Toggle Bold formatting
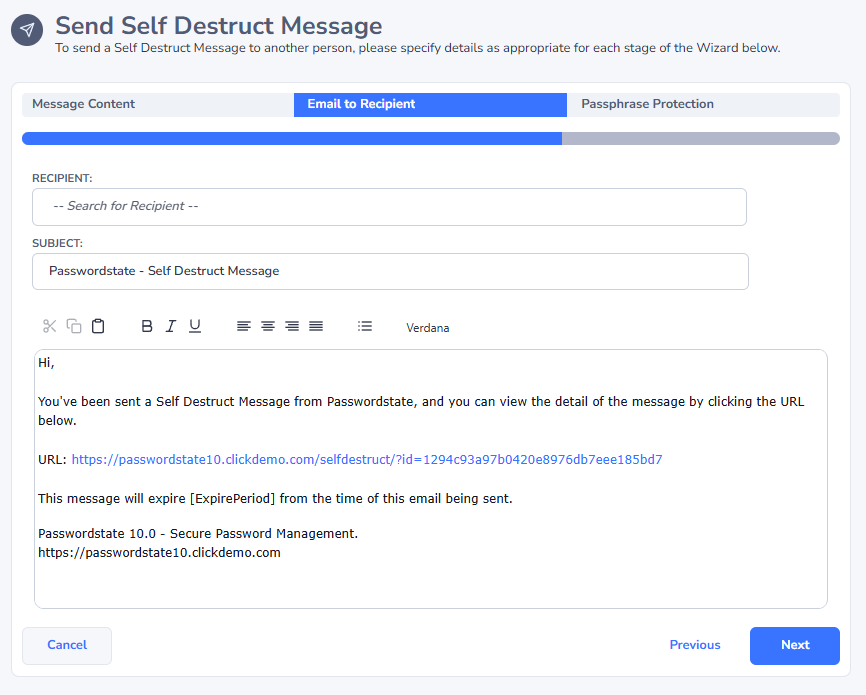The image size is (866, 695). click(147, 326)
